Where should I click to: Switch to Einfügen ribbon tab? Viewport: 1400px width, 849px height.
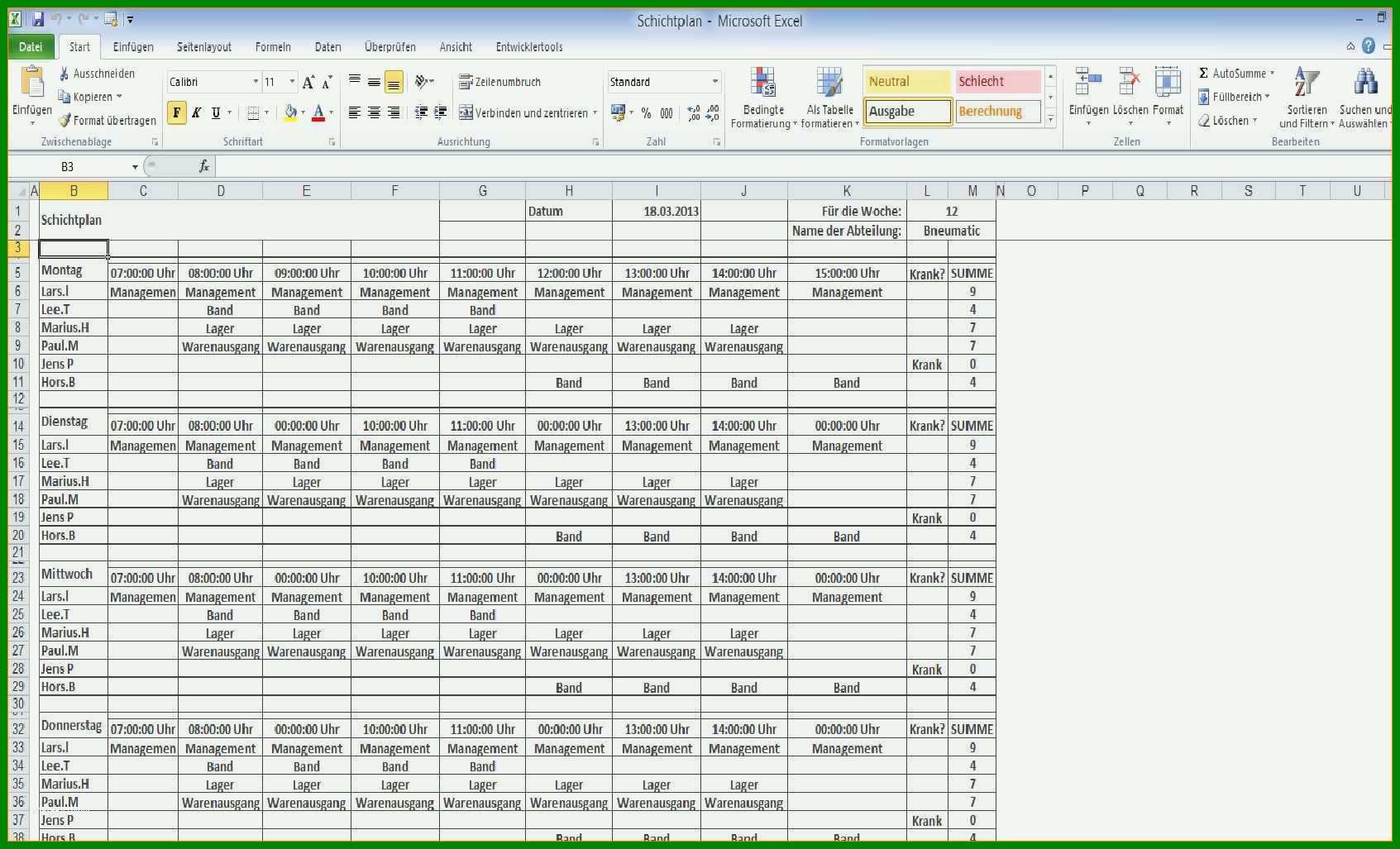133,47
